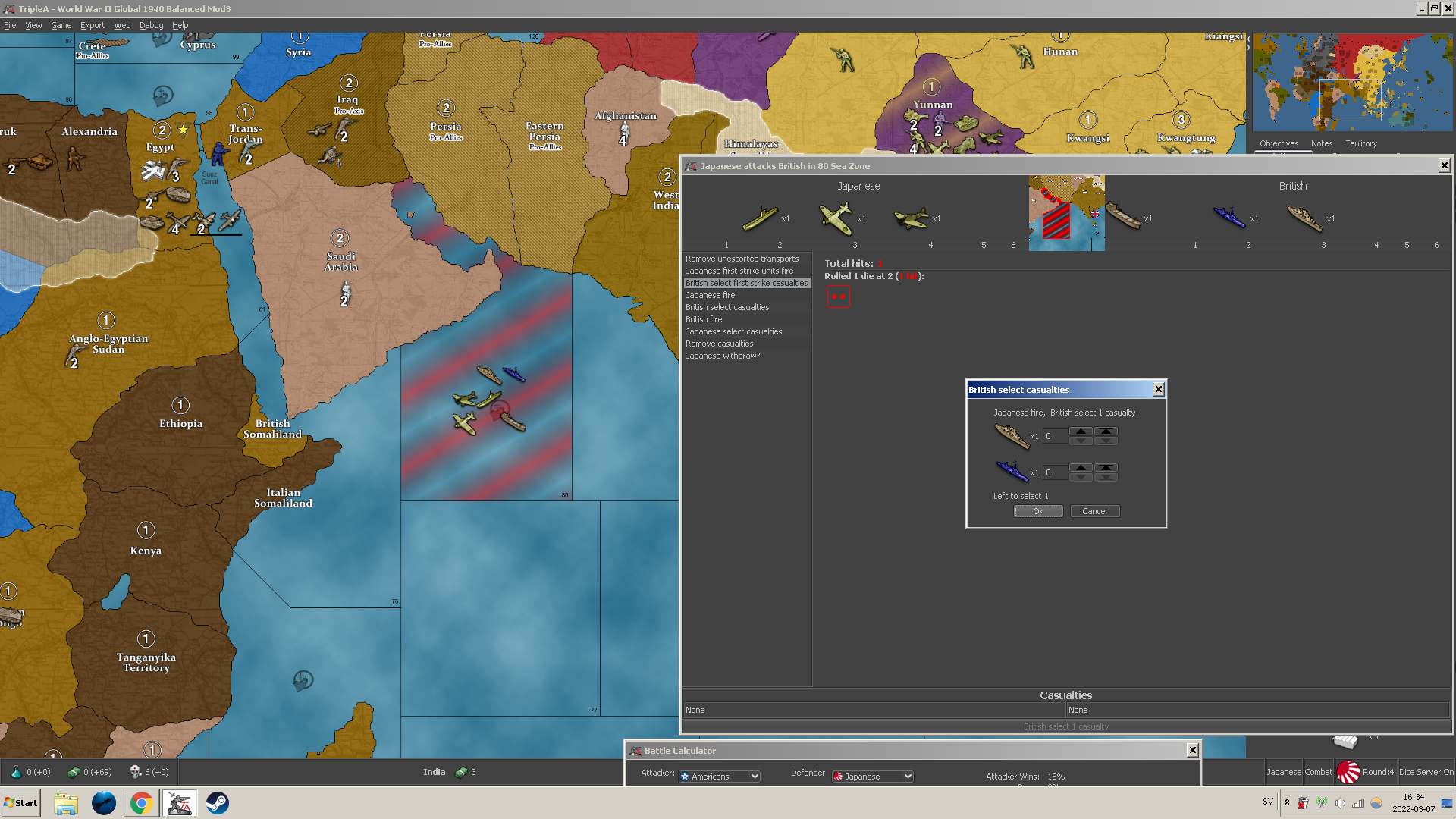Close the Battle Calculator window
1456x819 pixels.
pyautogui.click(x=1192, y=750)
